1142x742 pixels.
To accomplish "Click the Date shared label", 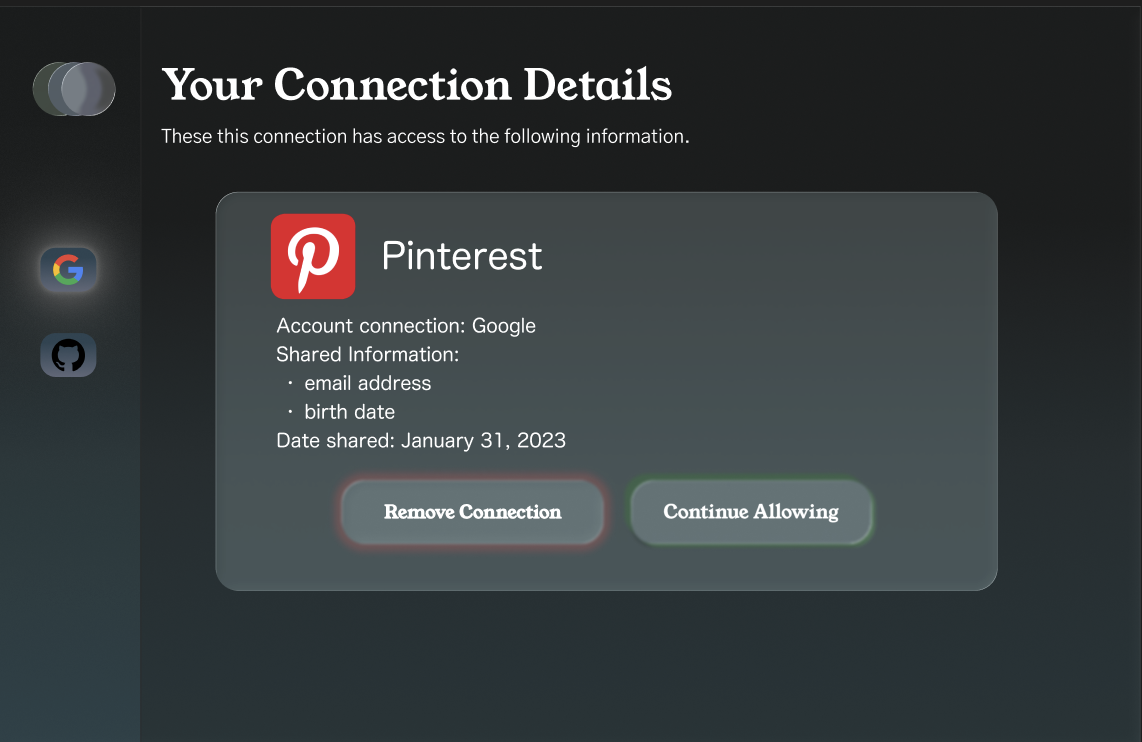I will [x=335, y=441].
